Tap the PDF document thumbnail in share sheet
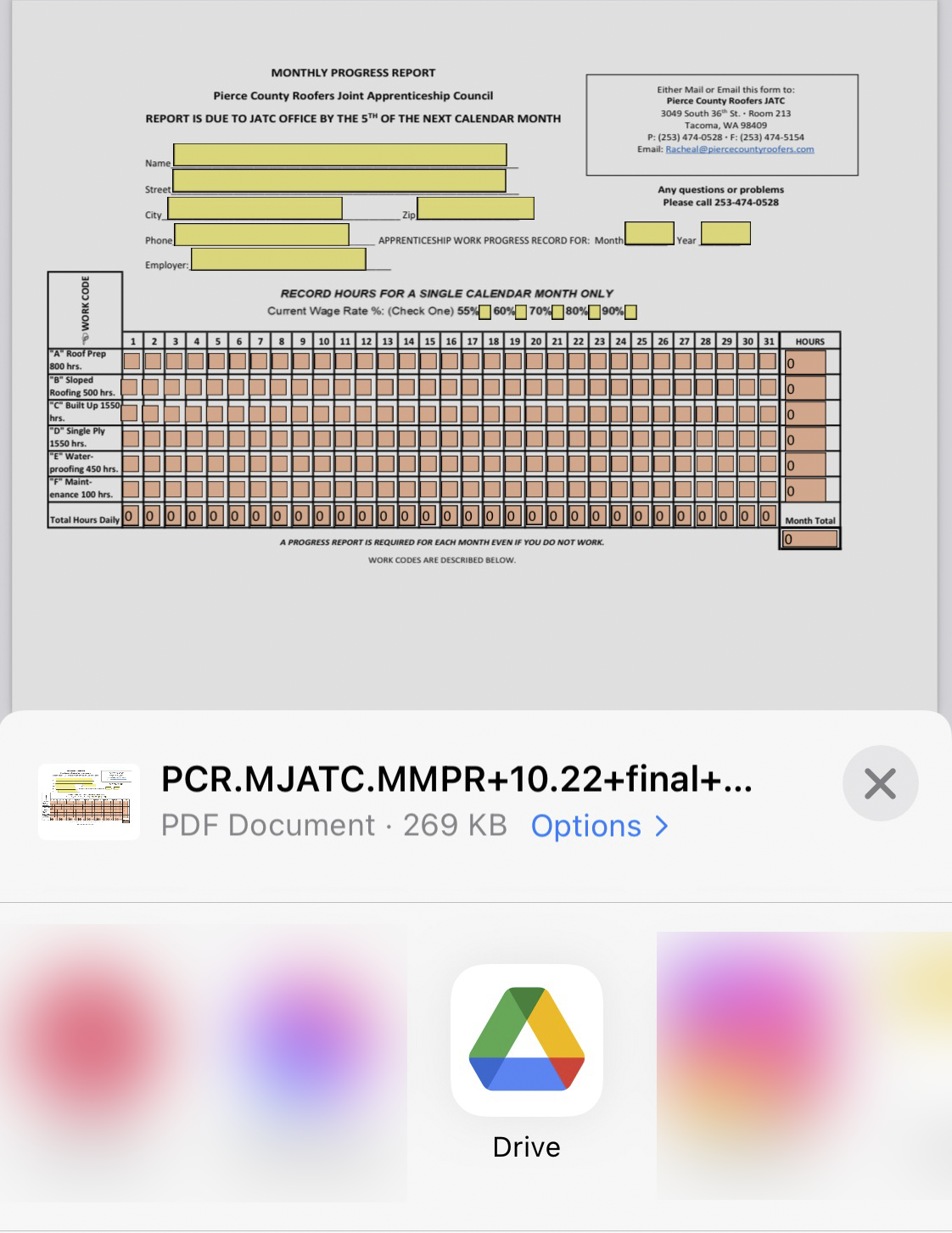The height and width of the screenshot is (1233, 952). (x=89, y=802)
